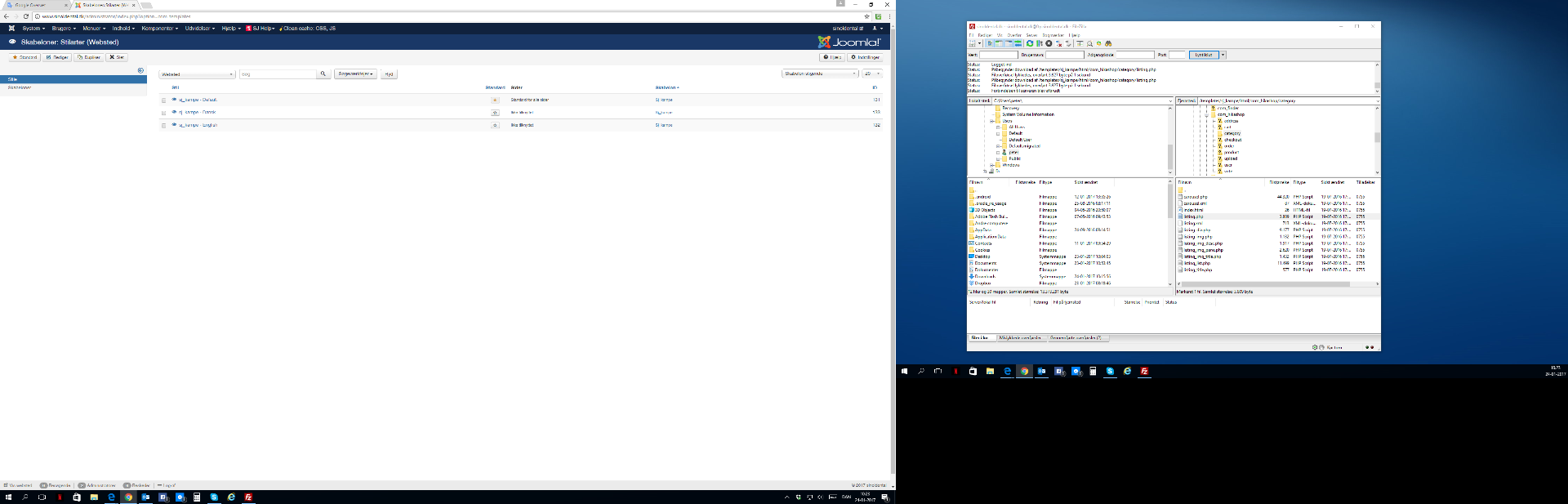Screen dimensions: 1568x504
Task: Collapse Users folder in FileZilla local tree
Action: 991,121
